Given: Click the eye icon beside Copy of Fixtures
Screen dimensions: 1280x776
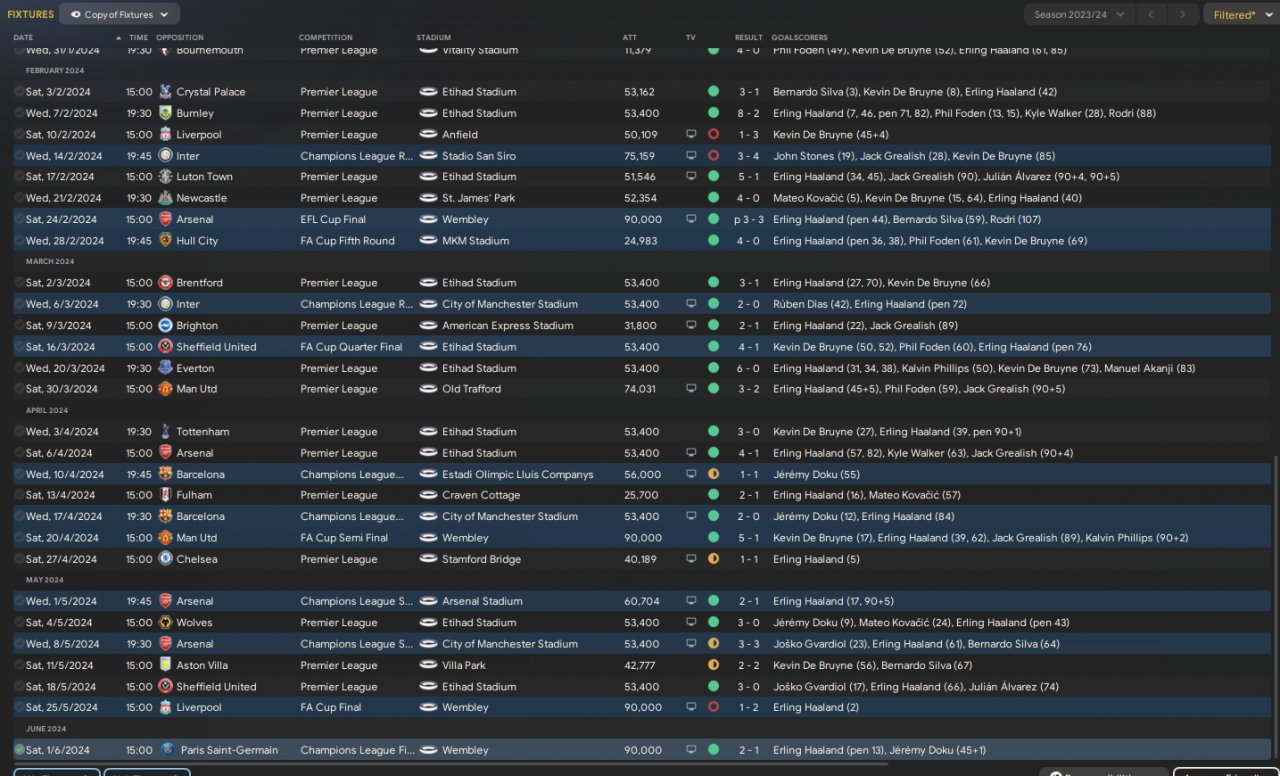Looking at the screenshot, I should tap(76, 15).
